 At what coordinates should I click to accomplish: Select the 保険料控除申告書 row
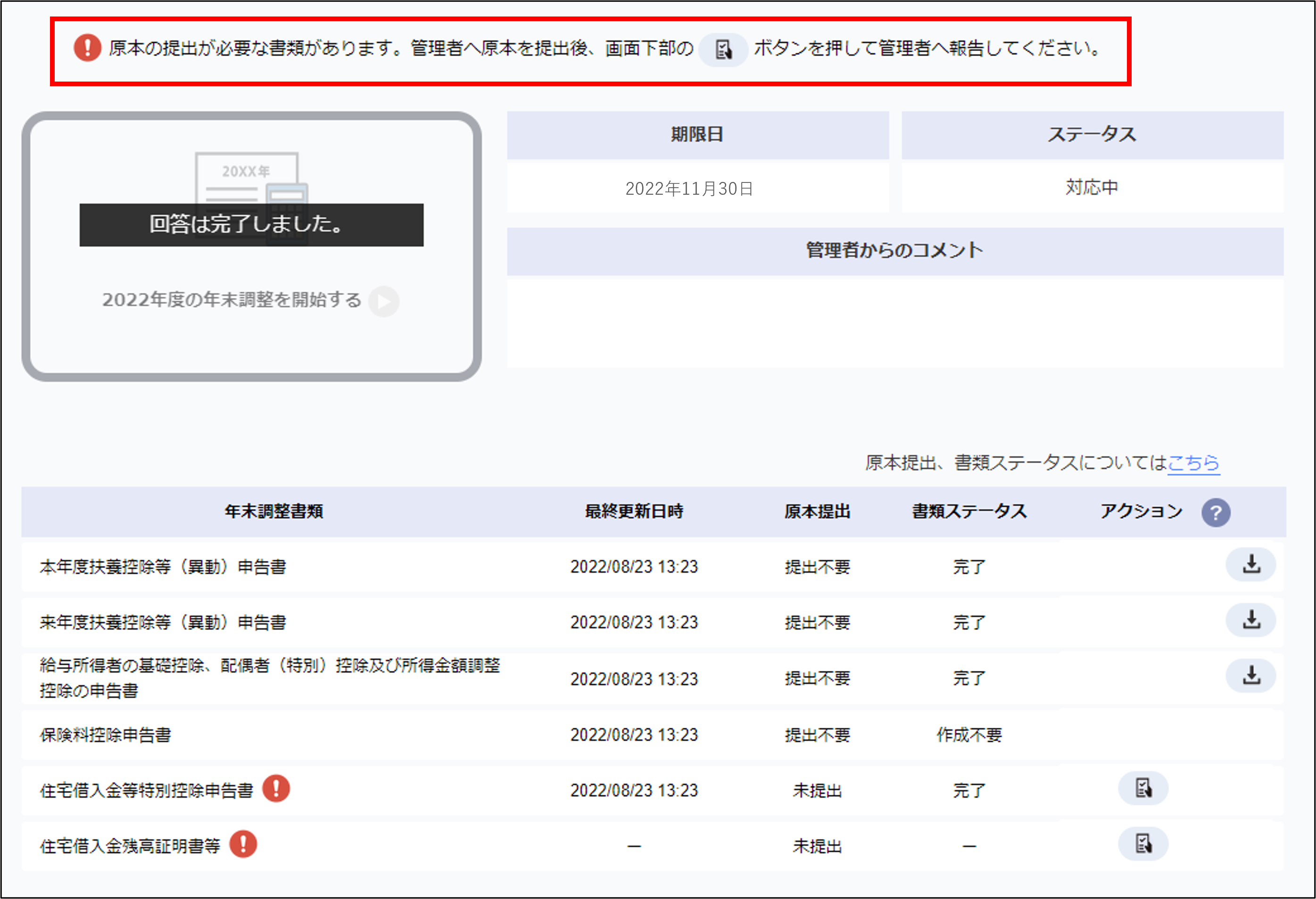(x=105, y=735)
